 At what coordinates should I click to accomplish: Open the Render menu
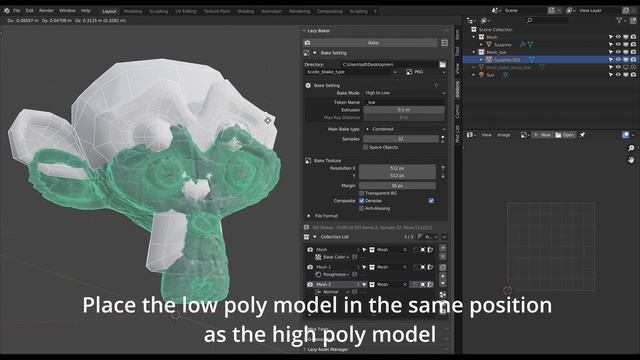(x=47, y=11)
